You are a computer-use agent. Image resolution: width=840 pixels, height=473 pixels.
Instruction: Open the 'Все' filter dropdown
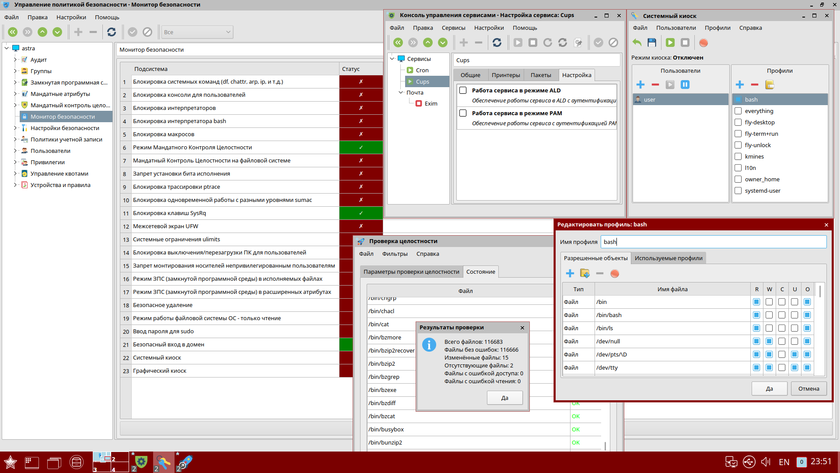(197, 32)
